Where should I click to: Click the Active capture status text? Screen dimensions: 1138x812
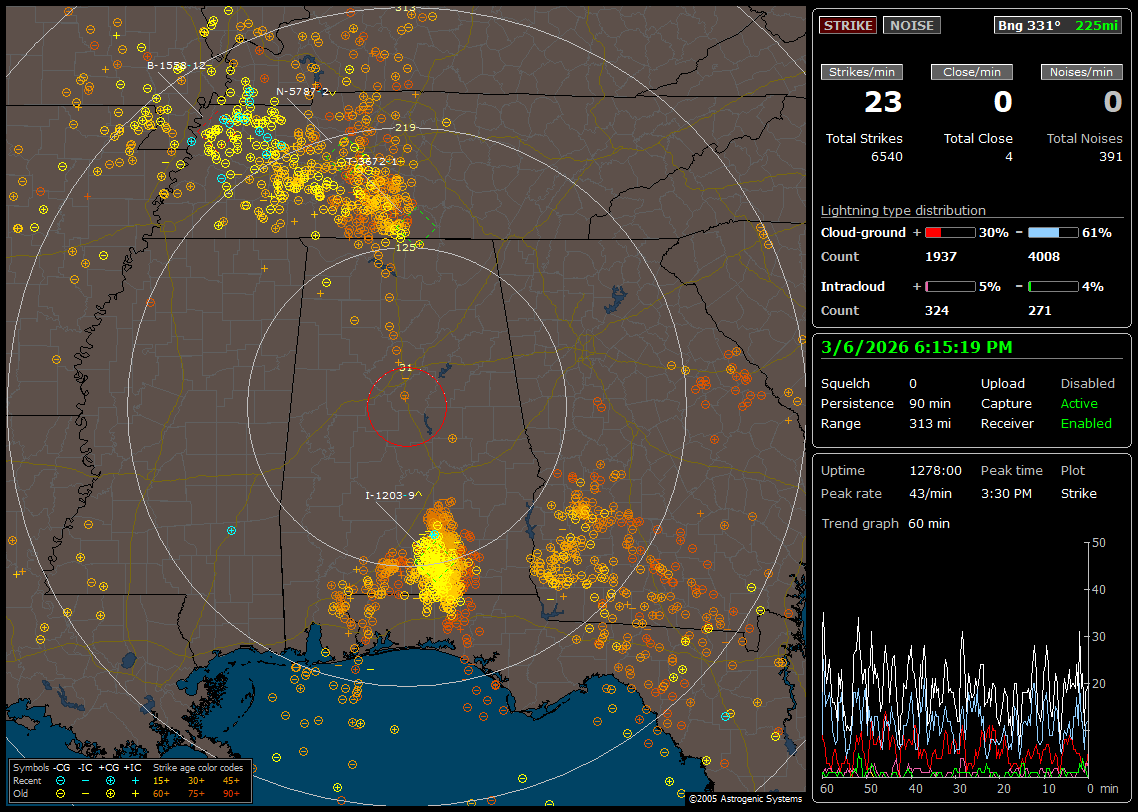pyautogui.click(x=1079, y=404)
